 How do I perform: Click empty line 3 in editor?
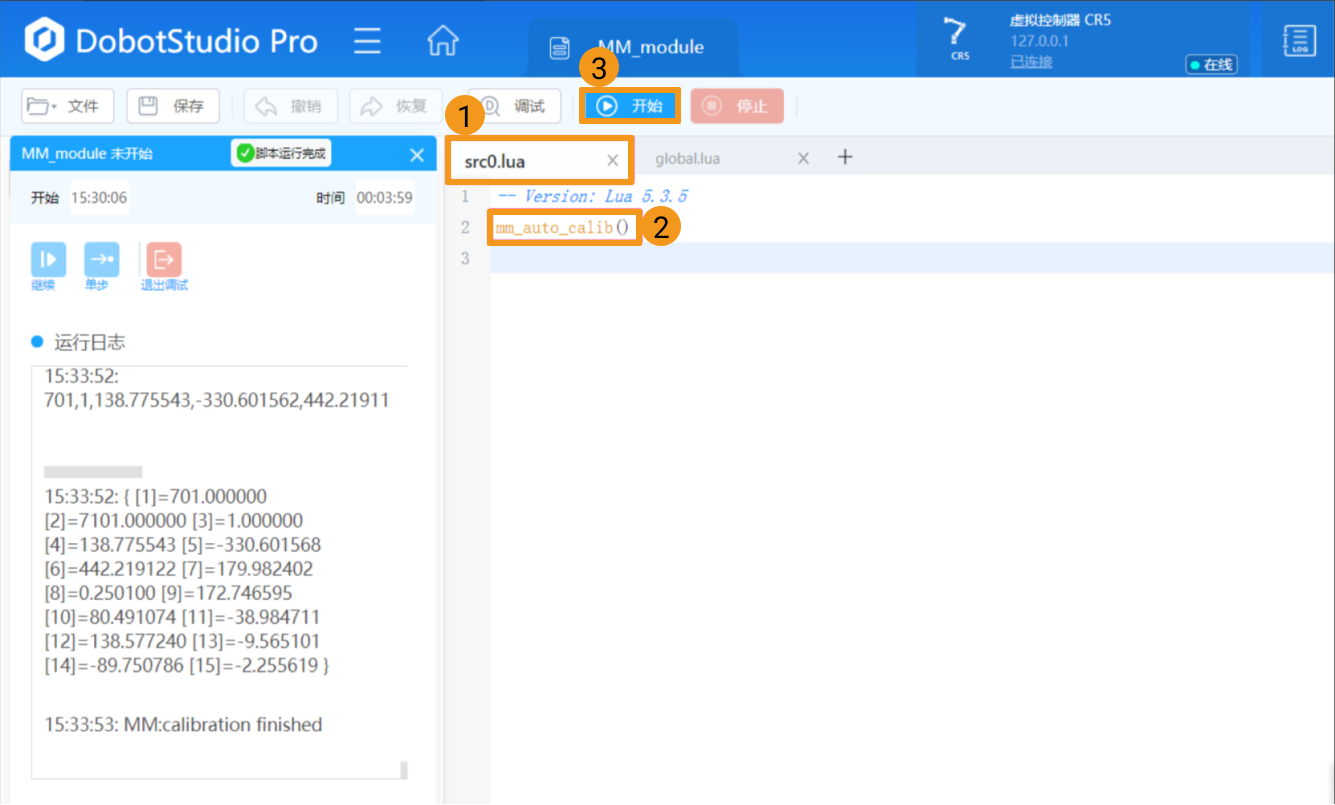pyautogui.click(x=912, y=259)
